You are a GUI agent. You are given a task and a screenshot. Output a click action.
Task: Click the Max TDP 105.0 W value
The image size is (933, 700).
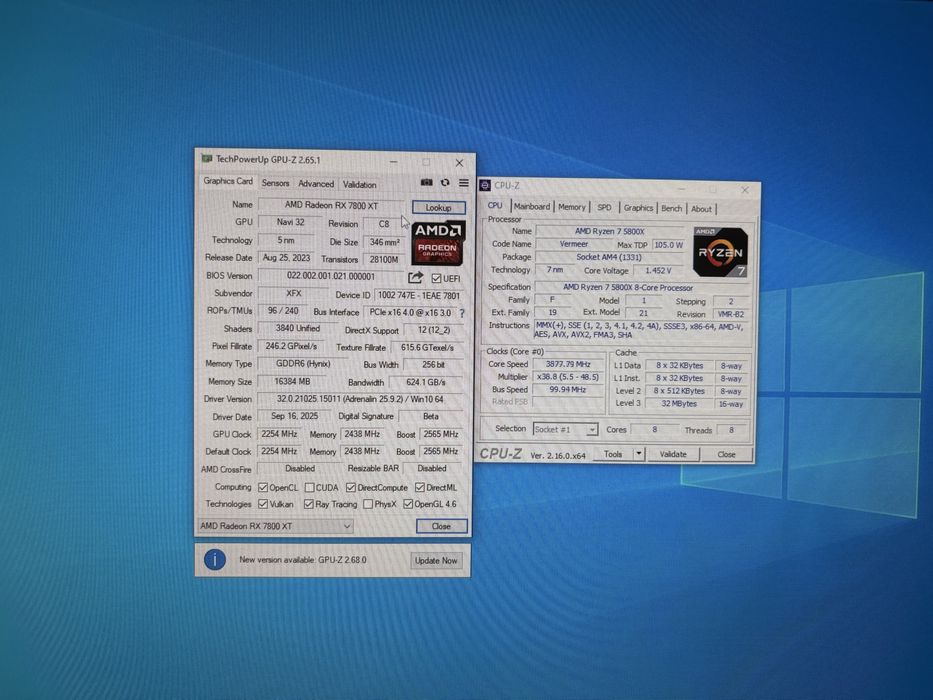[668, 245]
